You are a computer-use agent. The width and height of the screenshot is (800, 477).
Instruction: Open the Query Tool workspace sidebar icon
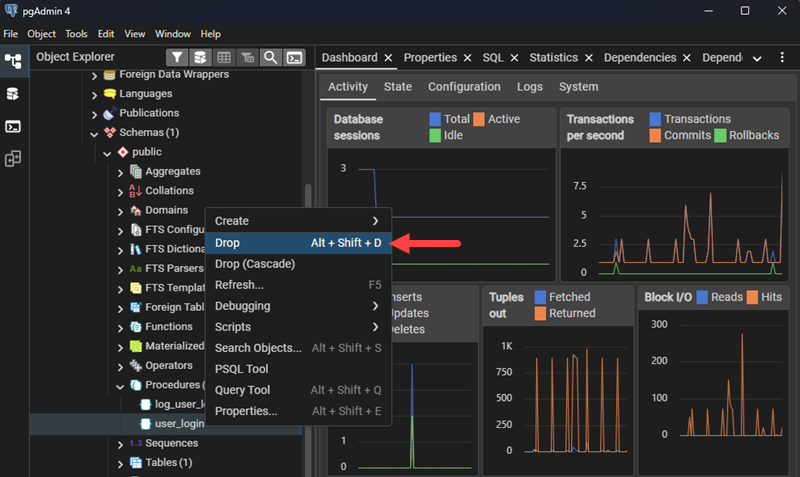click(13, 93)
